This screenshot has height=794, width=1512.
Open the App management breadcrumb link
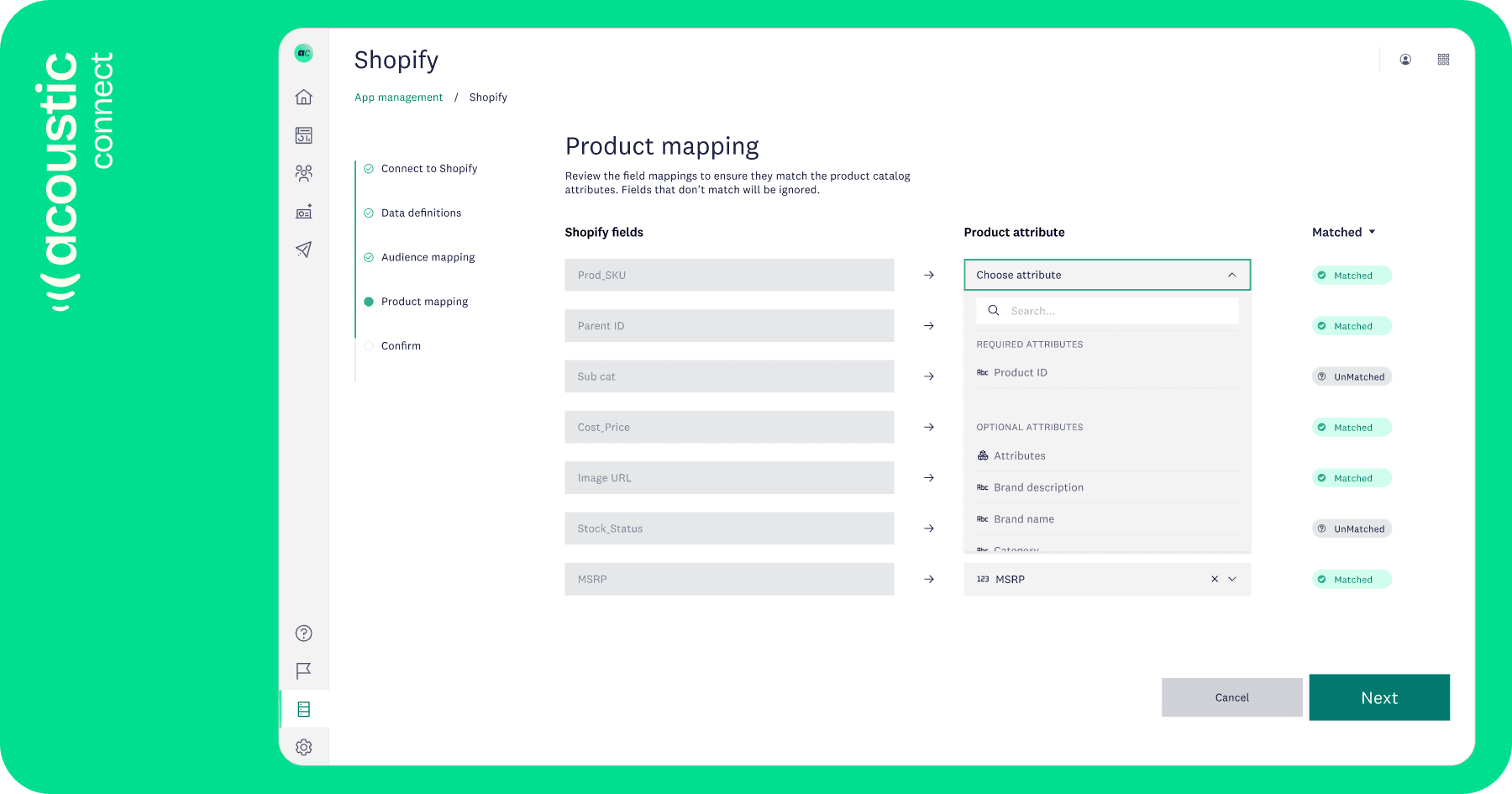tap(398, 97)
